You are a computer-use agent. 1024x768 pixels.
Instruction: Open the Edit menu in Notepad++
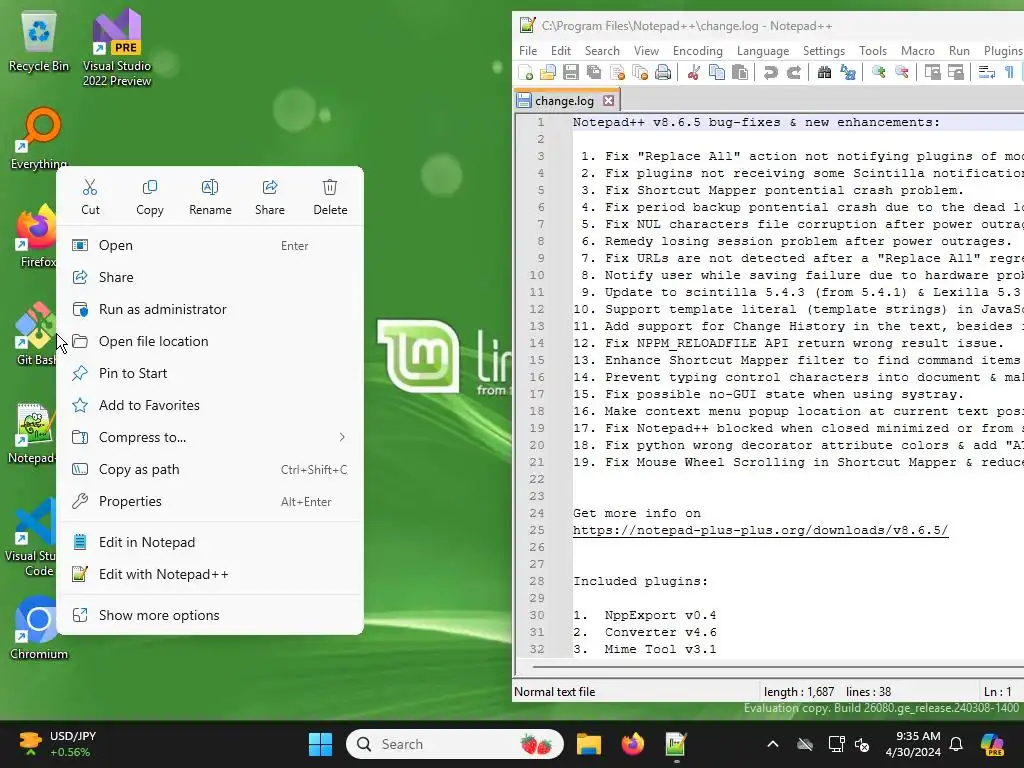[x=560, y=51]
